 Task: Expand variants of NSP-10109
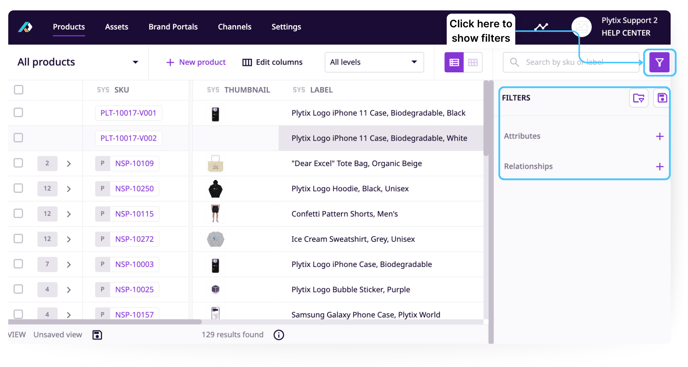tap(69, 164)
